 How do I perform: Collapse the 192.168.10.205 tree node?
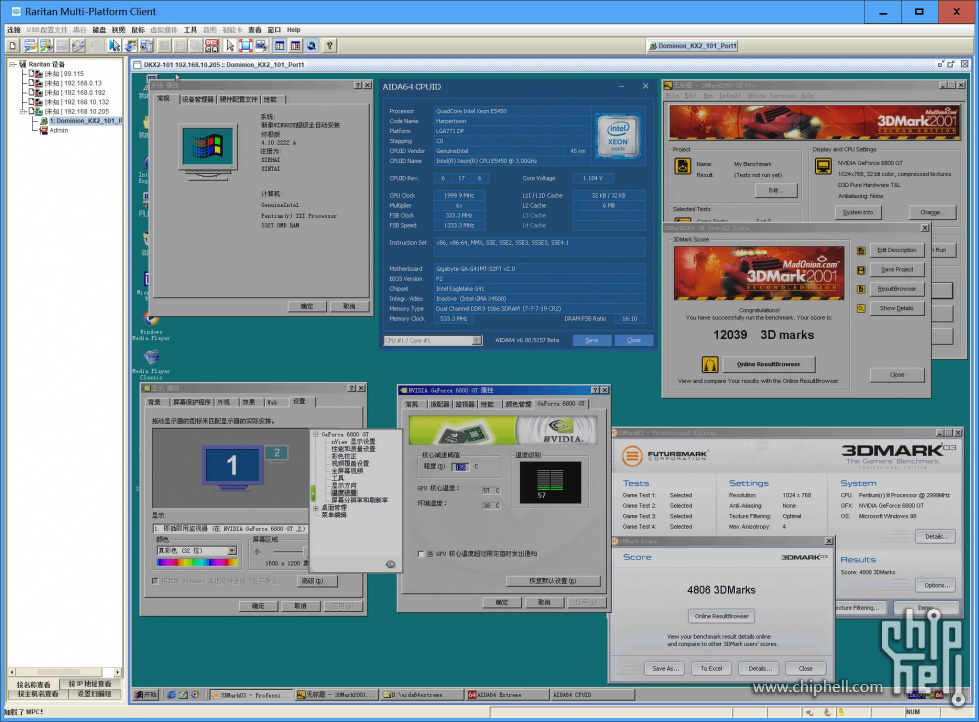[22, 111]
